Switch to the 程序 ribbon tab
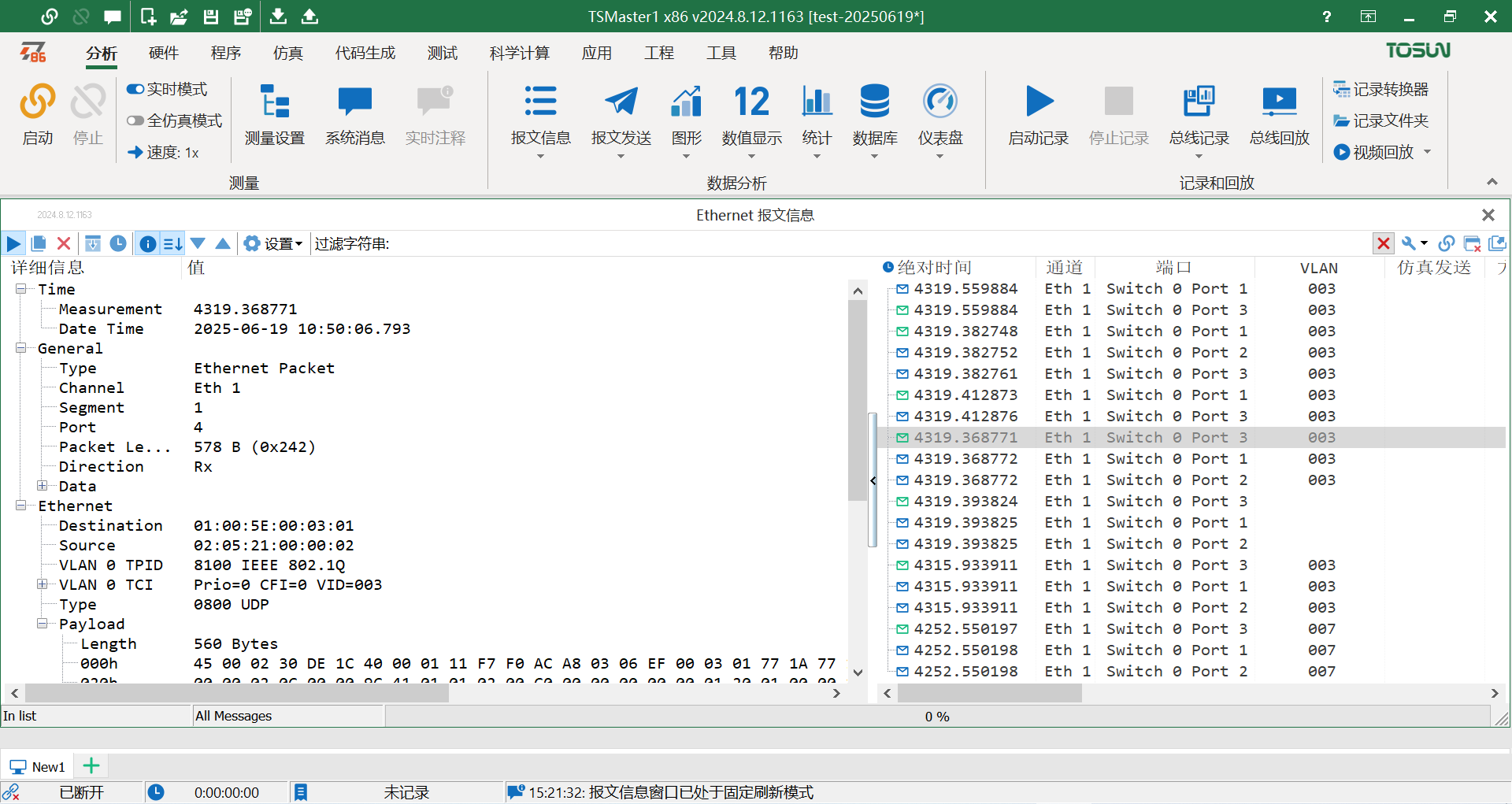Screen dimensions: 1512x804 pos(226,53)
